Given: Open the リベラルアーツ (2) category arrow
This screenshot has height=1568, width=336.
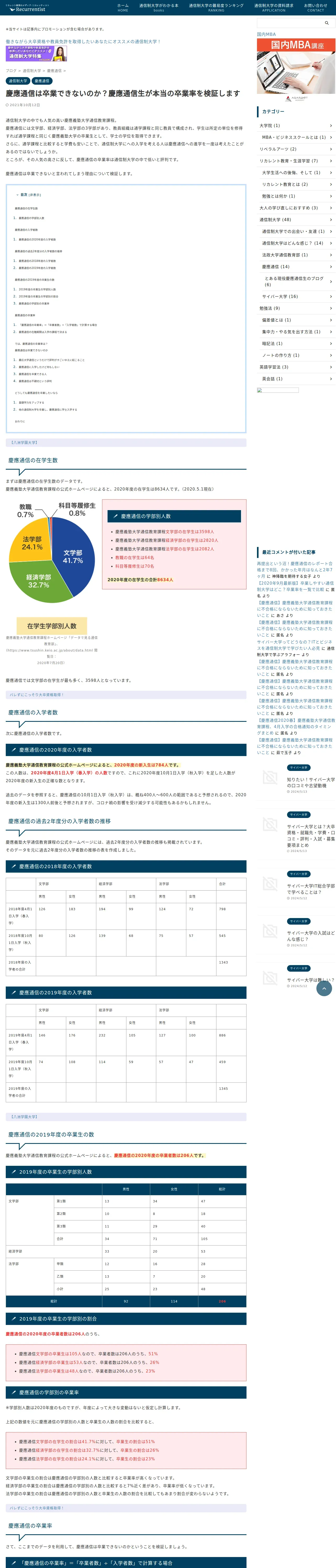Looking at the screenshot, I should tap(331, 149).
